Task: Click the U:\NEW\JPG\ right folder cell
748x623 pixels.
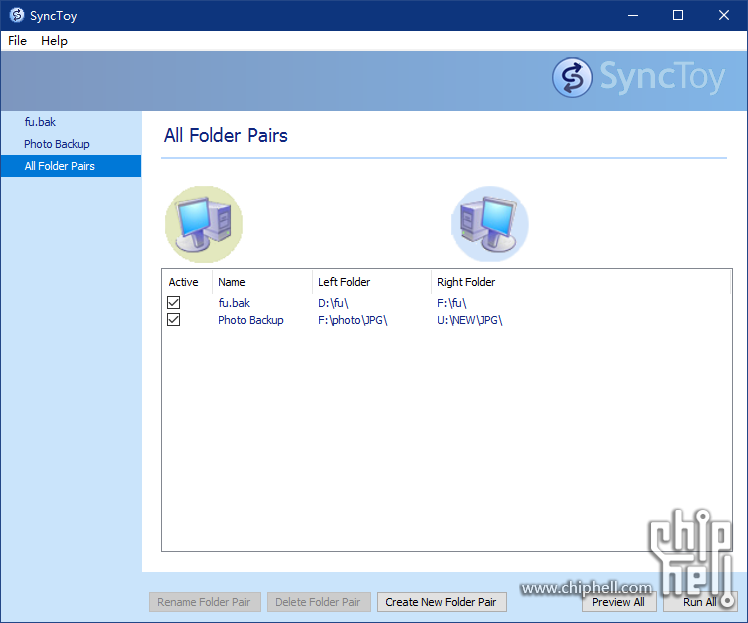Action: 470,320
